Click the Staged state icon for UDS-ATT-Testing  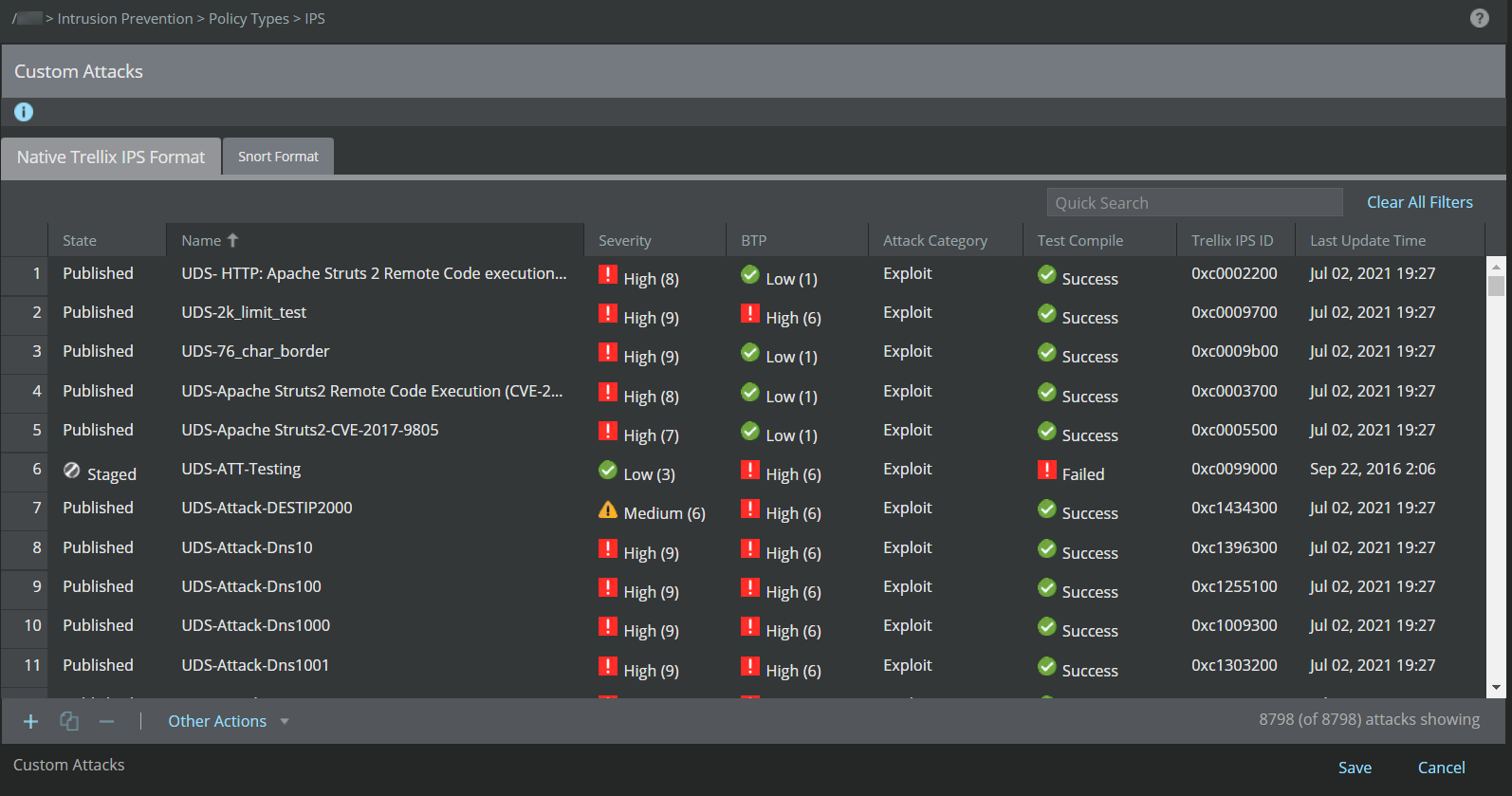(72, 471)
